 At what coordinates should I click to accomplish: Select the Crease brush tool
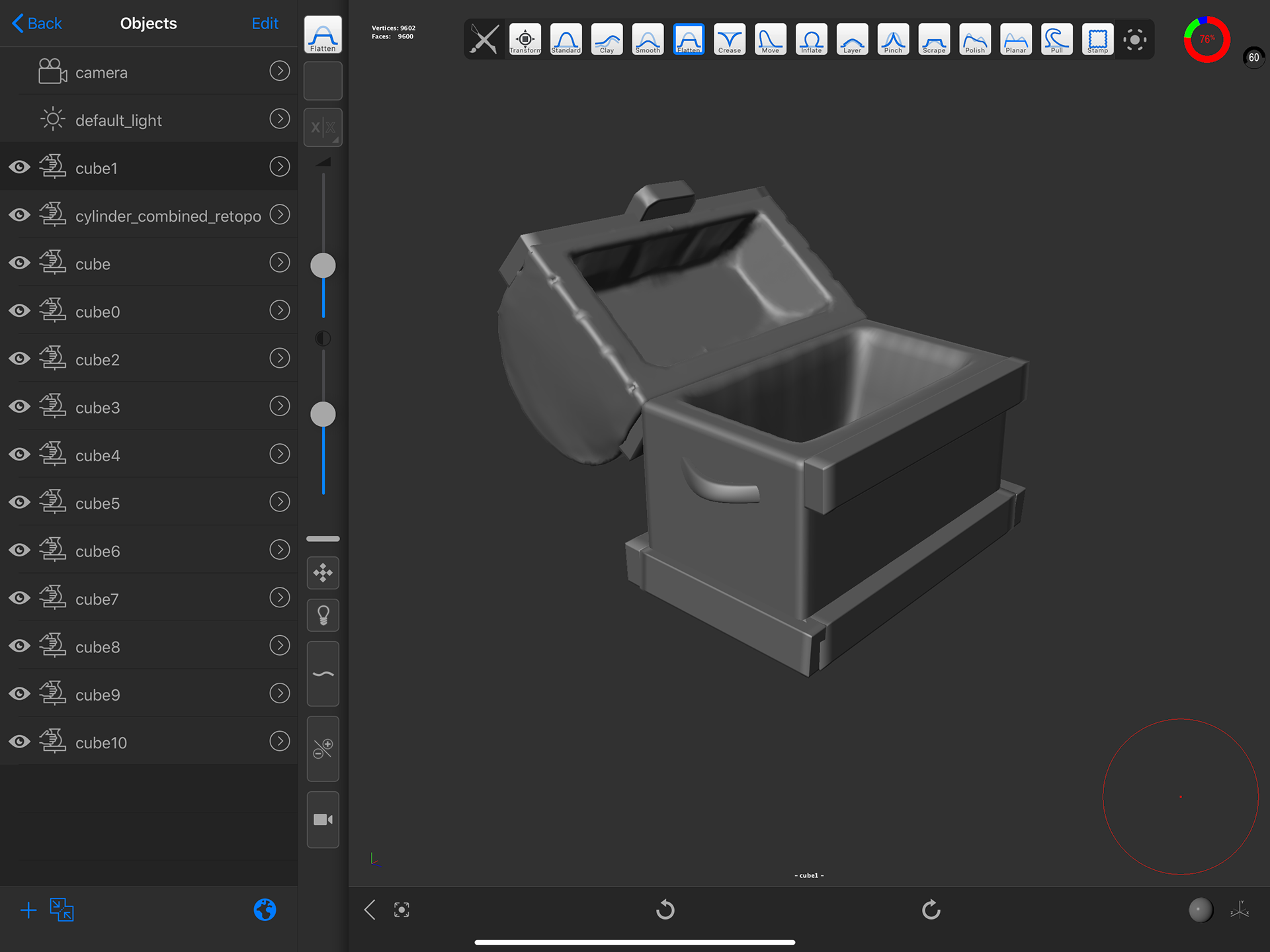click(x=729, y=40)
